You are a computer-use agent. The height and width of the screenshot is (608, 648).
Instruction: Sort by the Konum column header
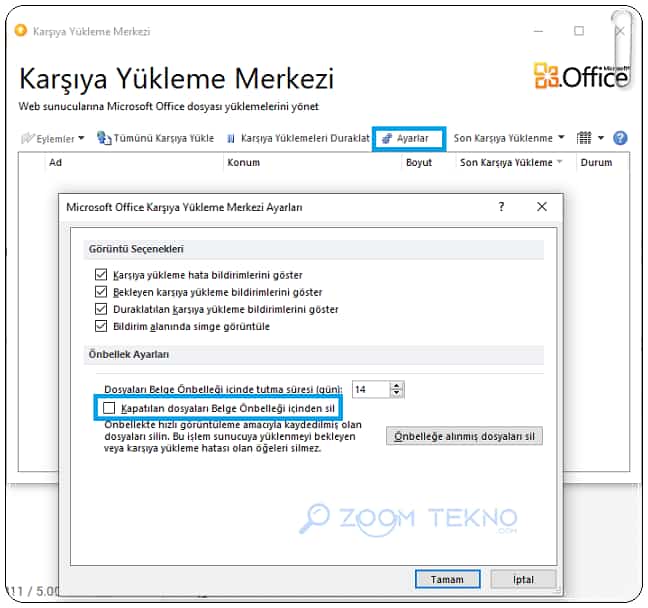click(243, 162)
